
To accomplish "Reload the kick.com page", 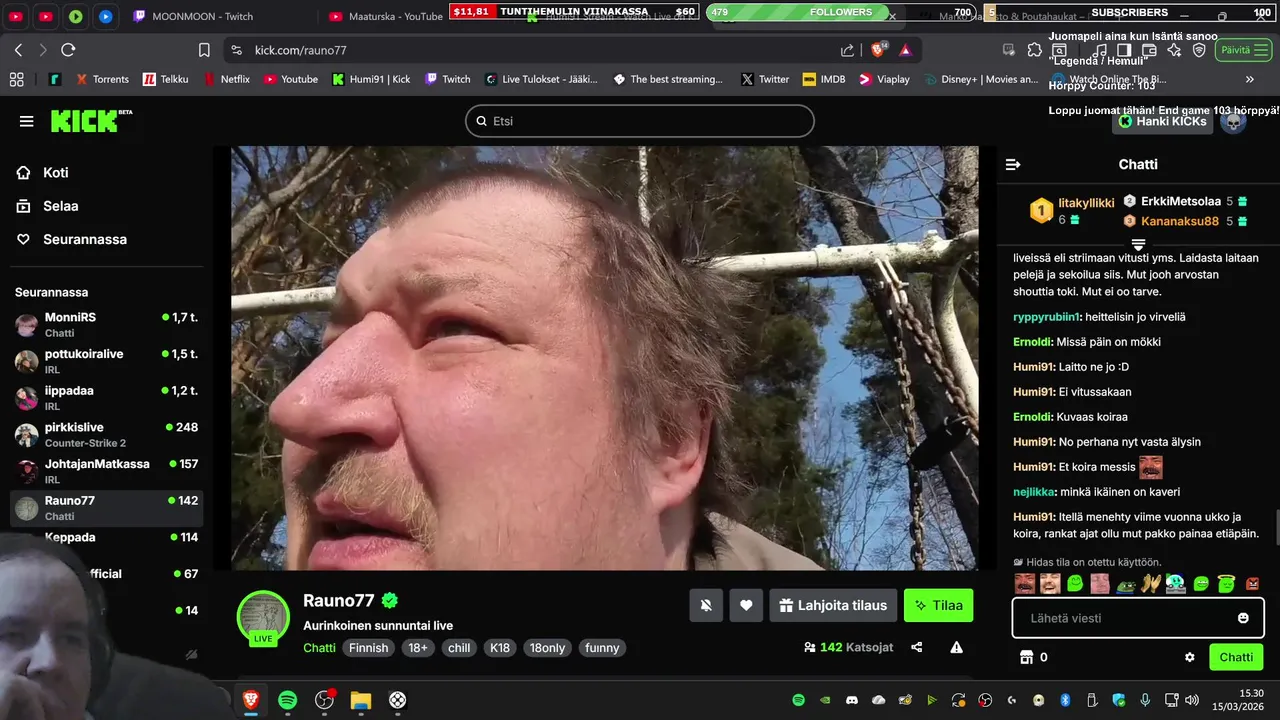I will pyautogui.click(x=68, y=50).
